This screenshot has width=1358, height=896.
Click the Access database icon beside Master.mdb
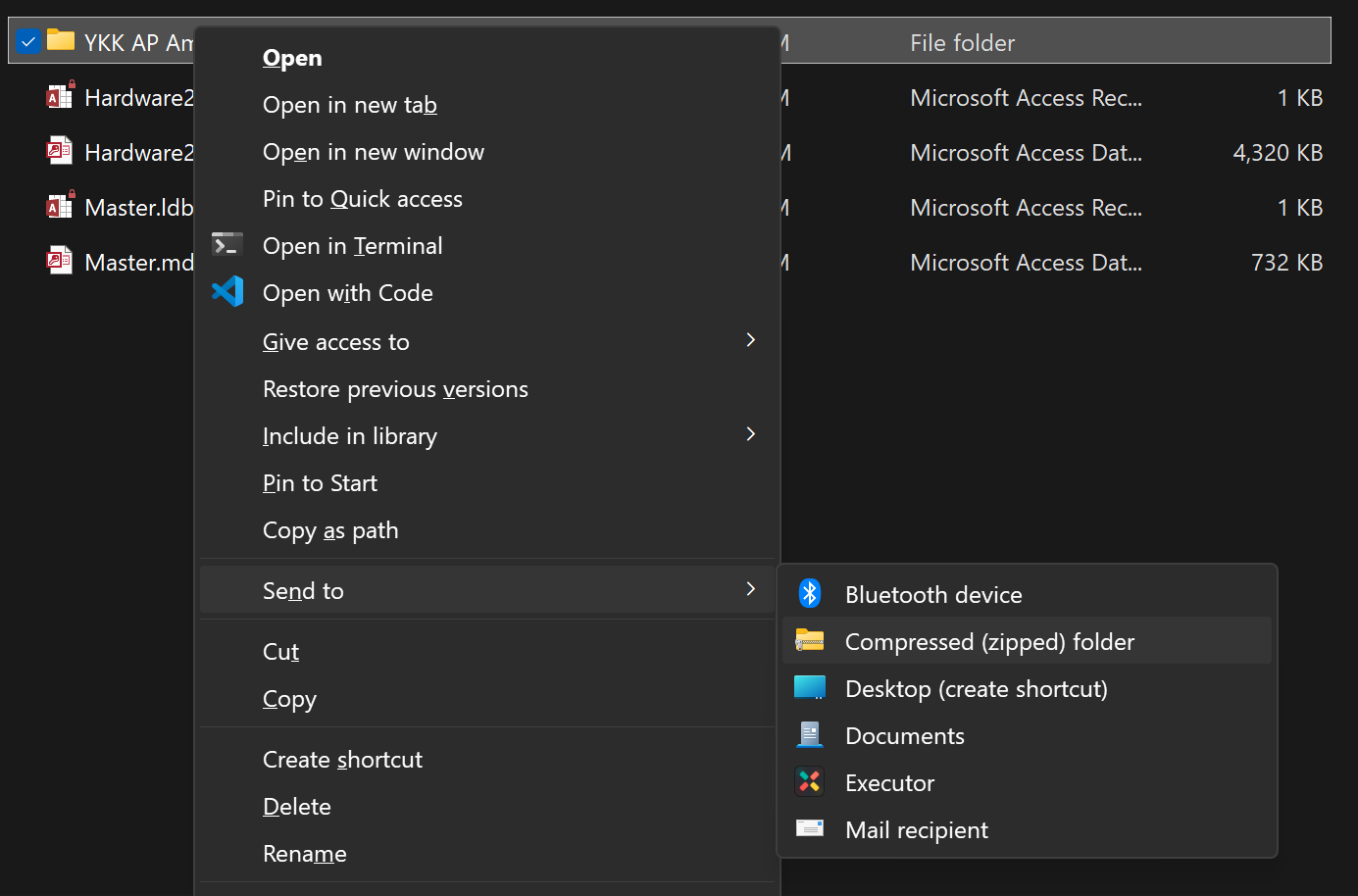point(60,261)
